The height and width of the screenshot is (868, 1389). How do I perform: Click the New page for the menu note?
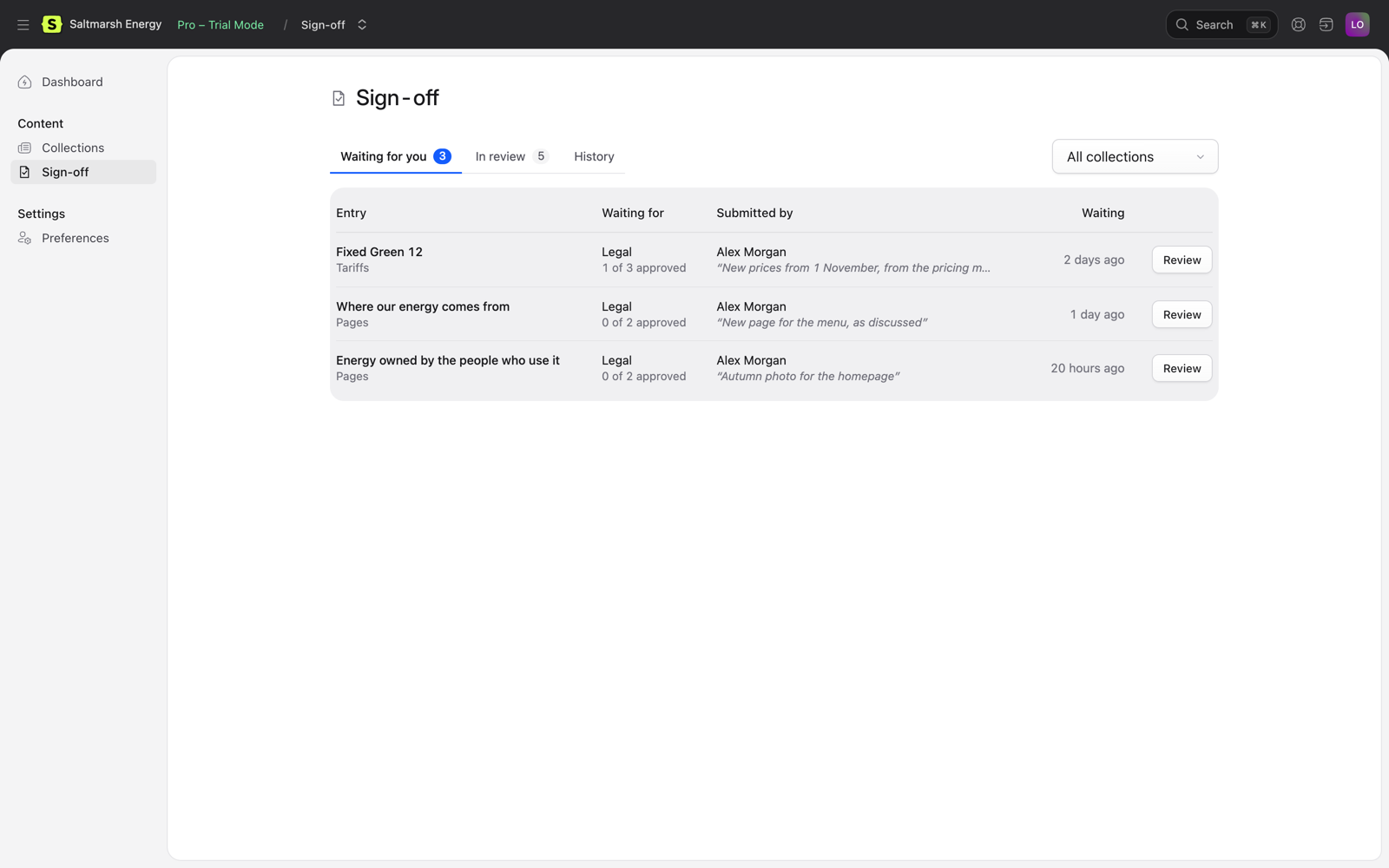821,323
